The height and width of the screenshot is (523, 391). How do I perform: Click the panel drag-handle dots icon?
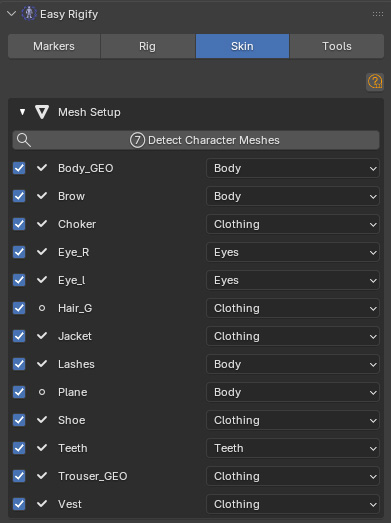point(378,14)
